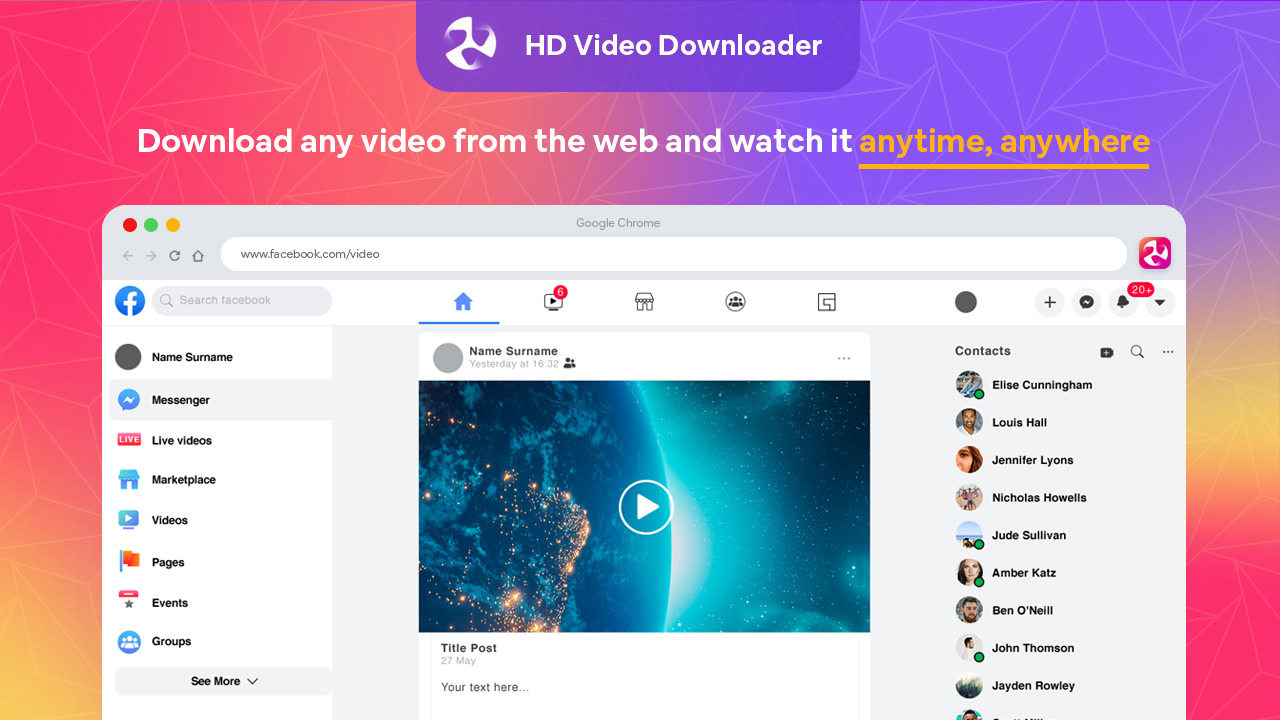Open the Marketplace tab in the top navigation
The image size is (1280, 720).
click(644, 302)
